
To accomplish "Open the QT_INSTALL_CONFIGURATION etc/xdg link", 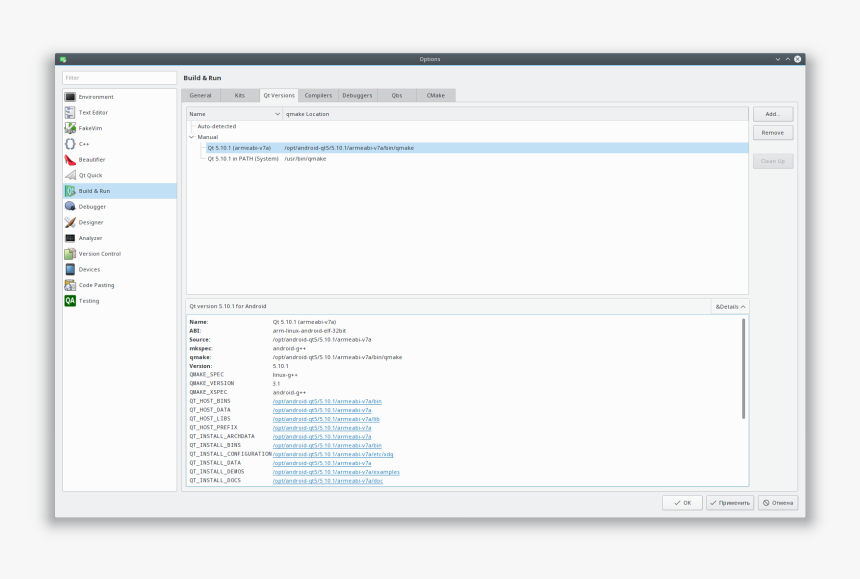I will tap(333, 454).
